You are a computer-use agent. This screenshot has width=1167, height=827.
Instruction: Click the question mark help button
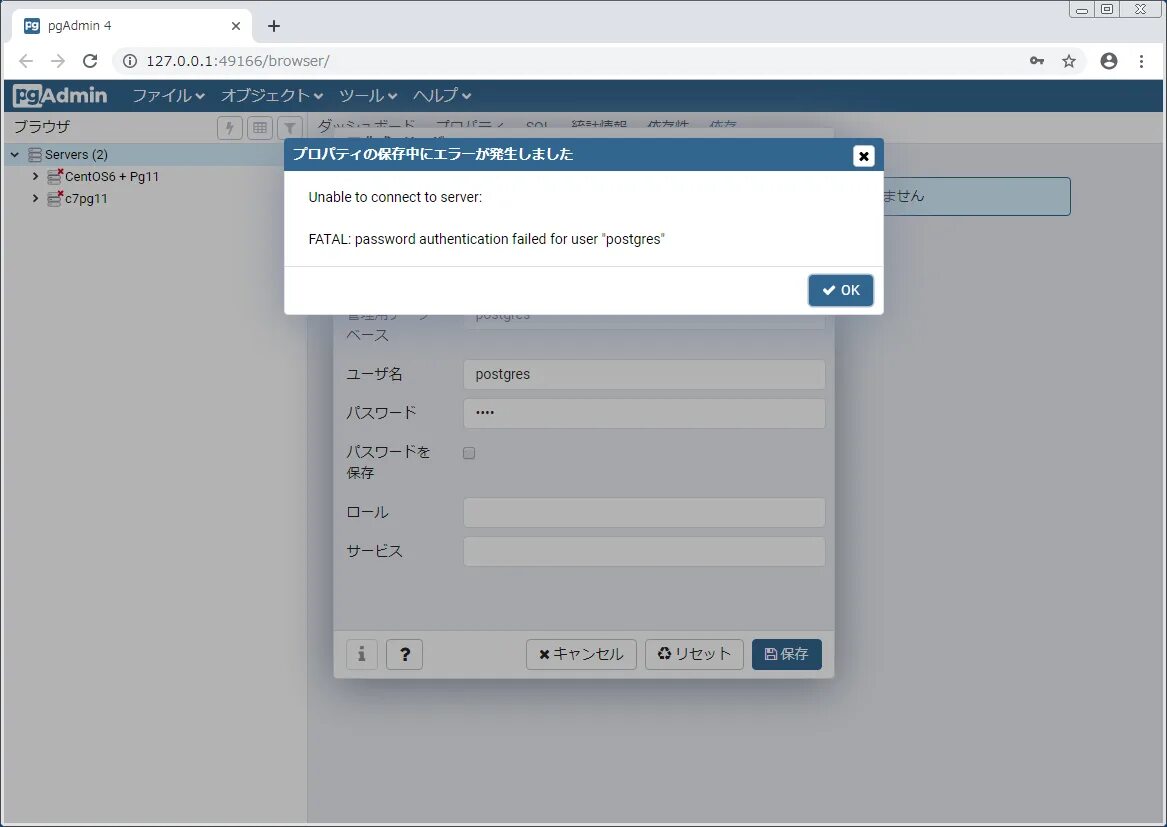(x=404, y=654)
